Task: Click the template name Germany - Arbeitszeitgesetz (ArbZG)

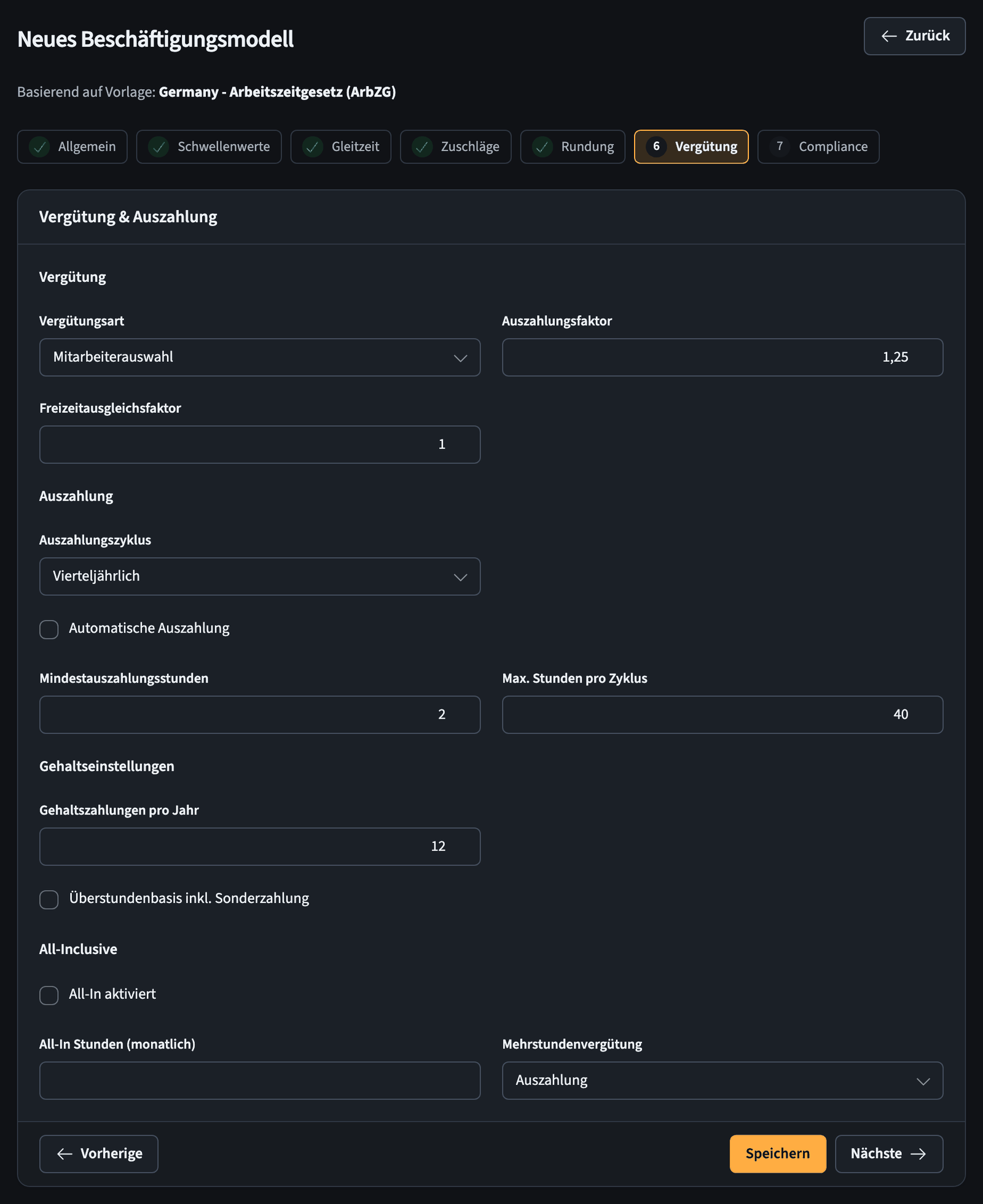Action: point(277,92)
